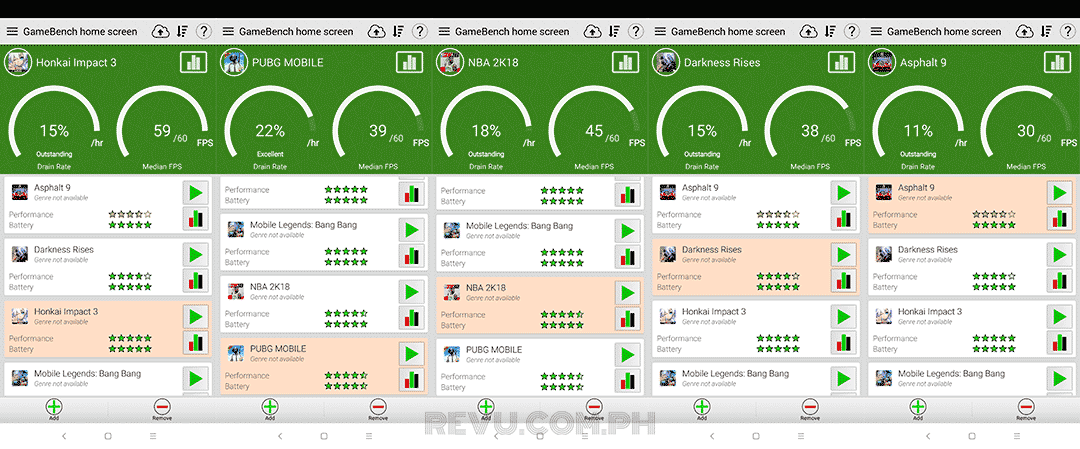Image resolution: width=1080 pixels, height=449 pixels.
Task: Launch Mobile Legends row on PUBG MOBILE screen
Action: (412, 230)
